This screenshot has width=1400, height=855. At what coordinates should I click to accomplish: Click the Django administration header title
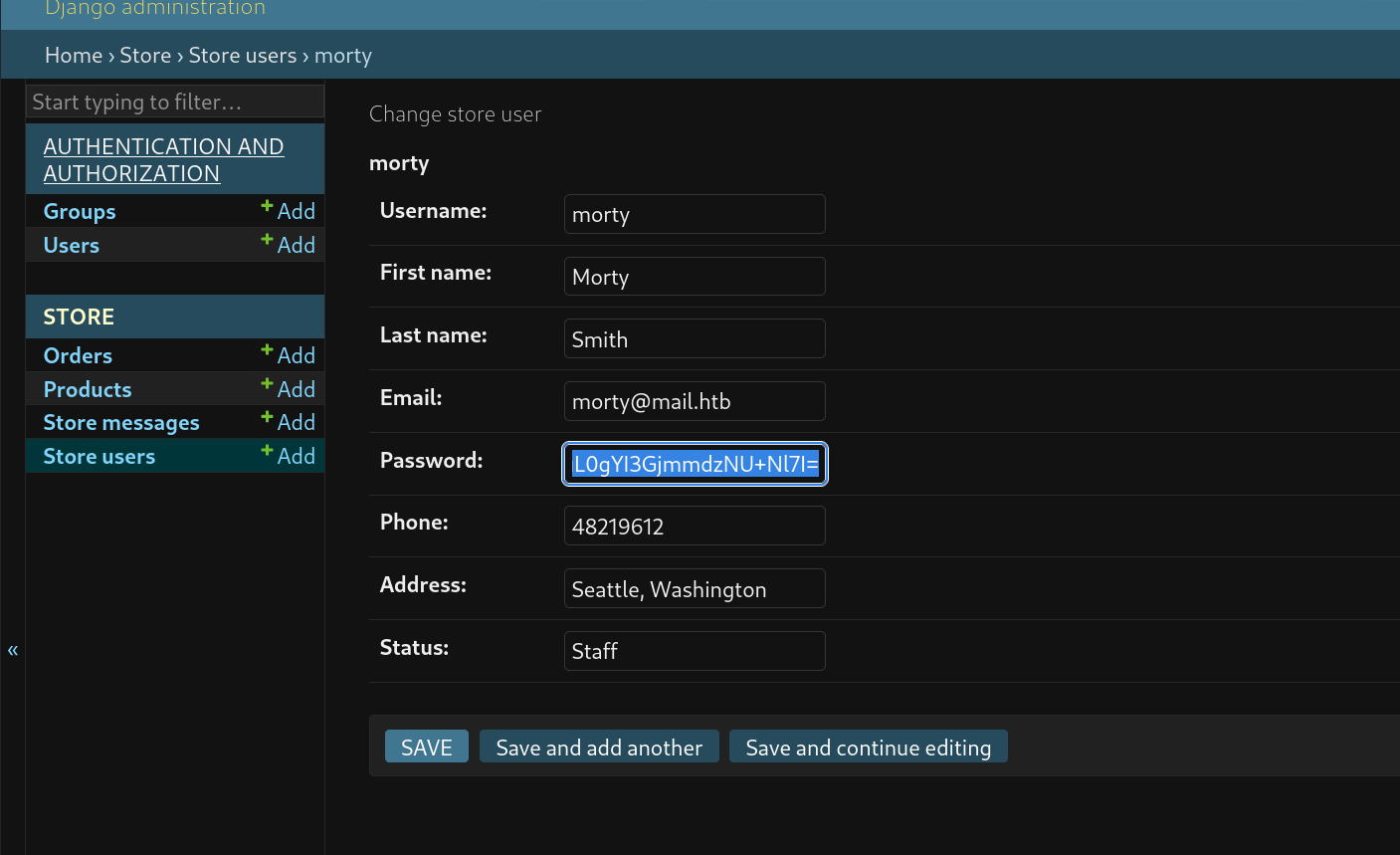click(x=155, y=8)
